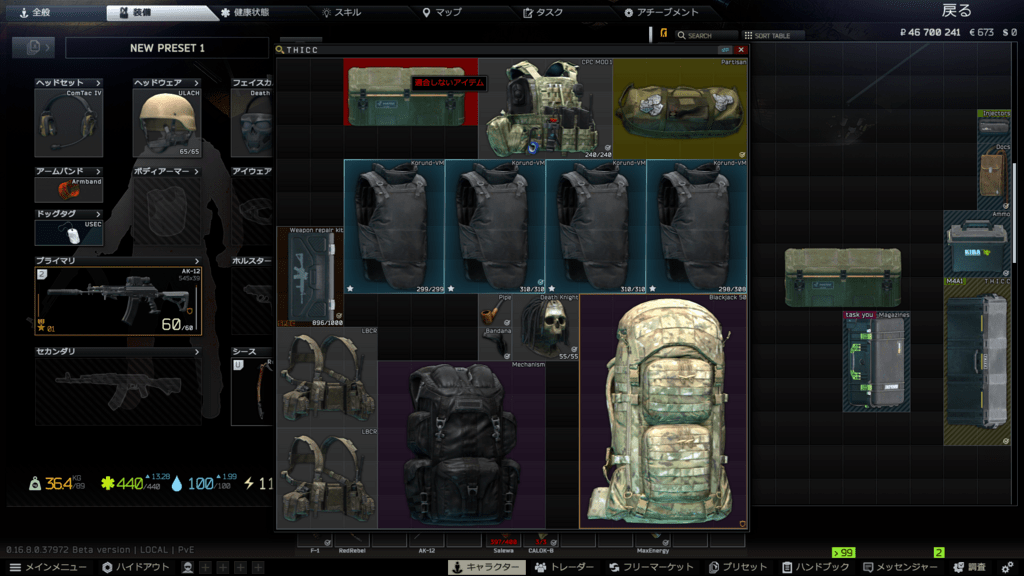Expand the ヘッドセット slot arrow
This screenshot has width=1024, height=576.
pos(98,83)
